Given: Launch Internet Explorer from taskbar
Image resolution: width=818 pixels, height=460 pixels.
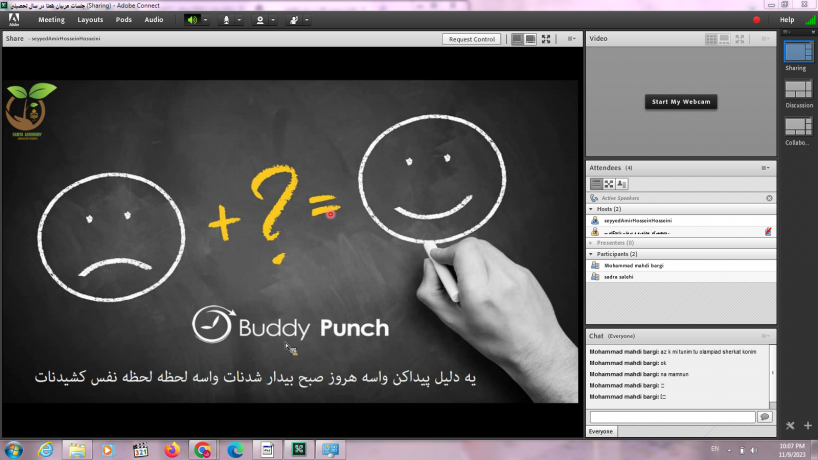Looking at the screenshot, I should 45,450.
